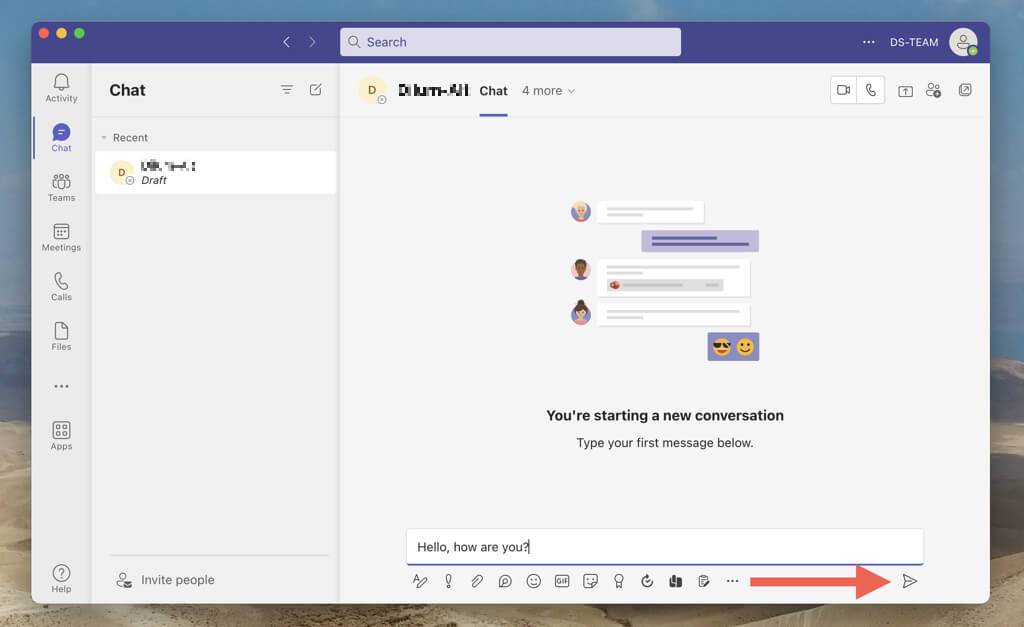Open the Viva Insights toolbar icon
The height and width of the screenshot is (627, 1024).
click(675, 581)
